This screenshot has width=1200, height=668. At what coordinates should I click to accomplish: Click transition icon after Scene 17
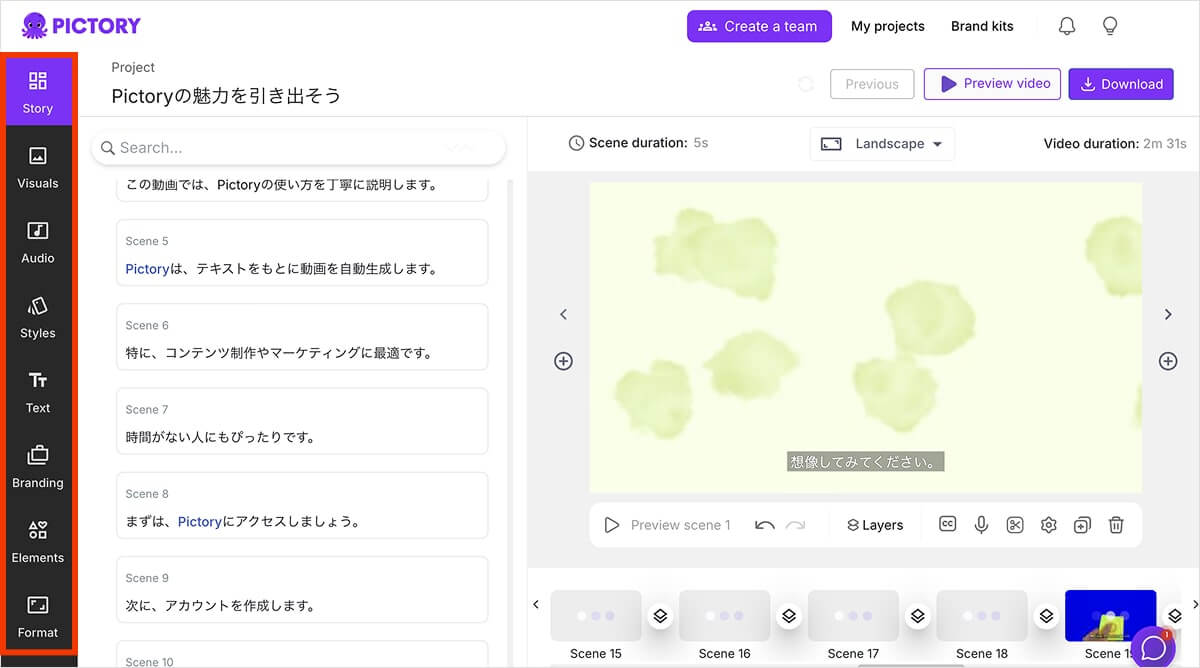pos(918,616)
